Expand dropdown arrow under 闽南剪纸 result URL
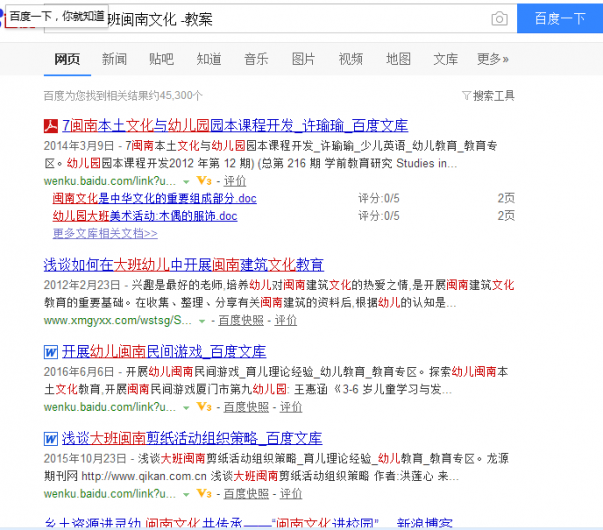This screenshot has height=530, width=603. point(186,495)
